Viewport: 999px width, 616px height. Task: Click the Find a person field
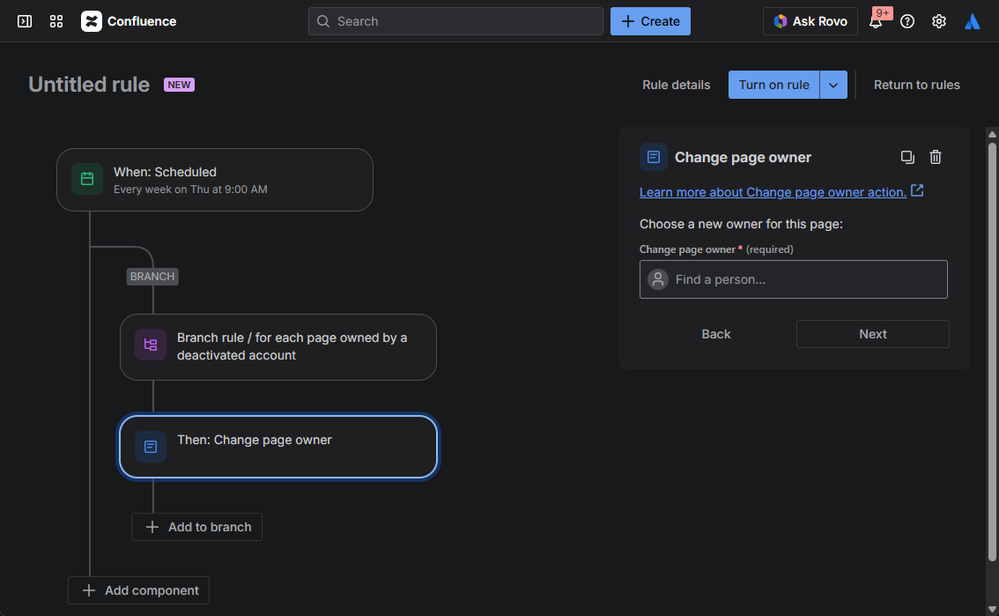793,279
